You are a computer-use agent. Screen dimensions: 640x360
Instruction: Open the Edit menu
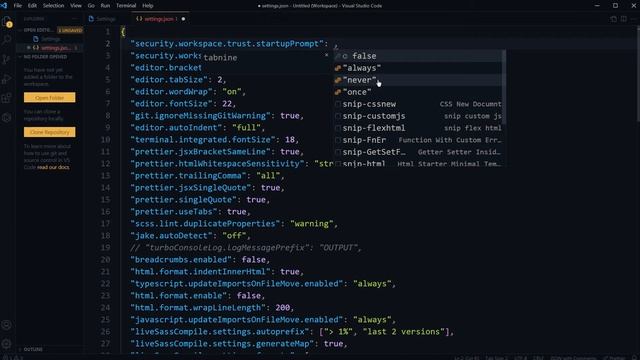click(x=32, y=6)
